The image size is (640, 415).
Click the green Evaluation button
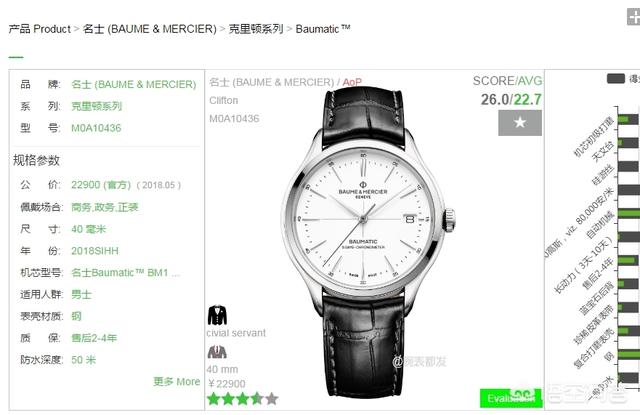(x=511, y=398)
